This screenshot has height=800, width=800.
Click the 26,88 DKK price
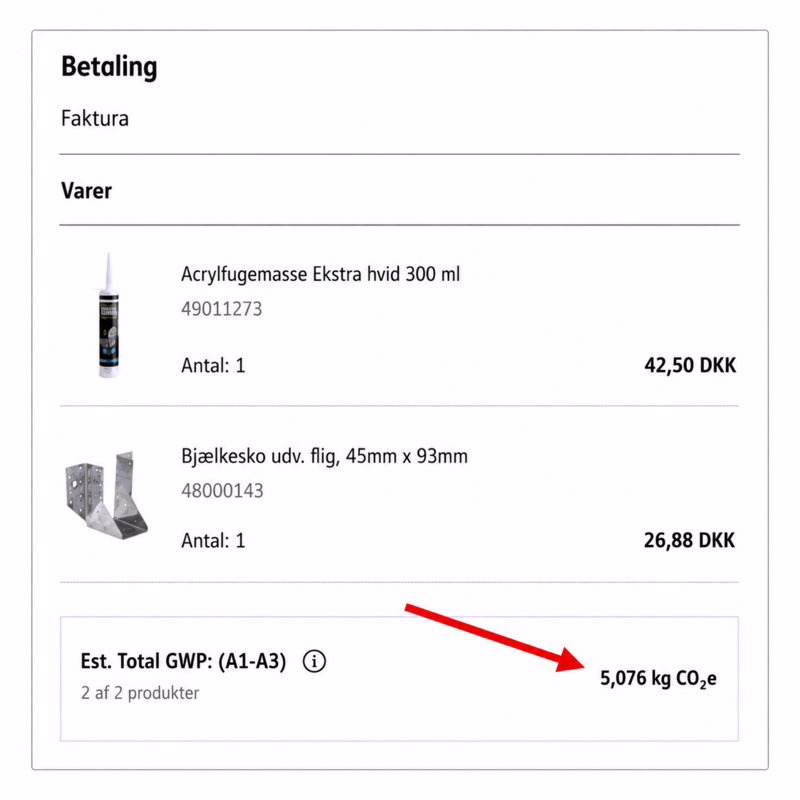(689, 540)
